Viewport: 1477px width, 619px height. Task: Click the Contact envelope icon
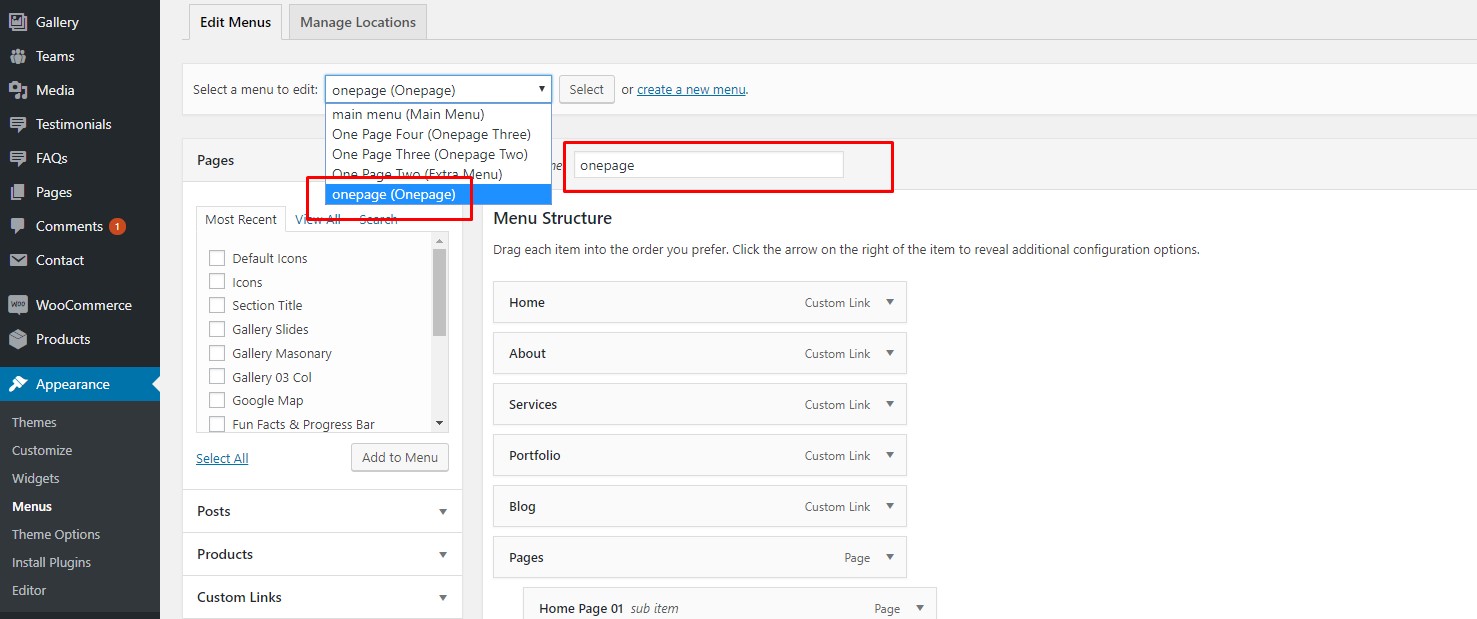pyautogui.click(x=18, y=260)
